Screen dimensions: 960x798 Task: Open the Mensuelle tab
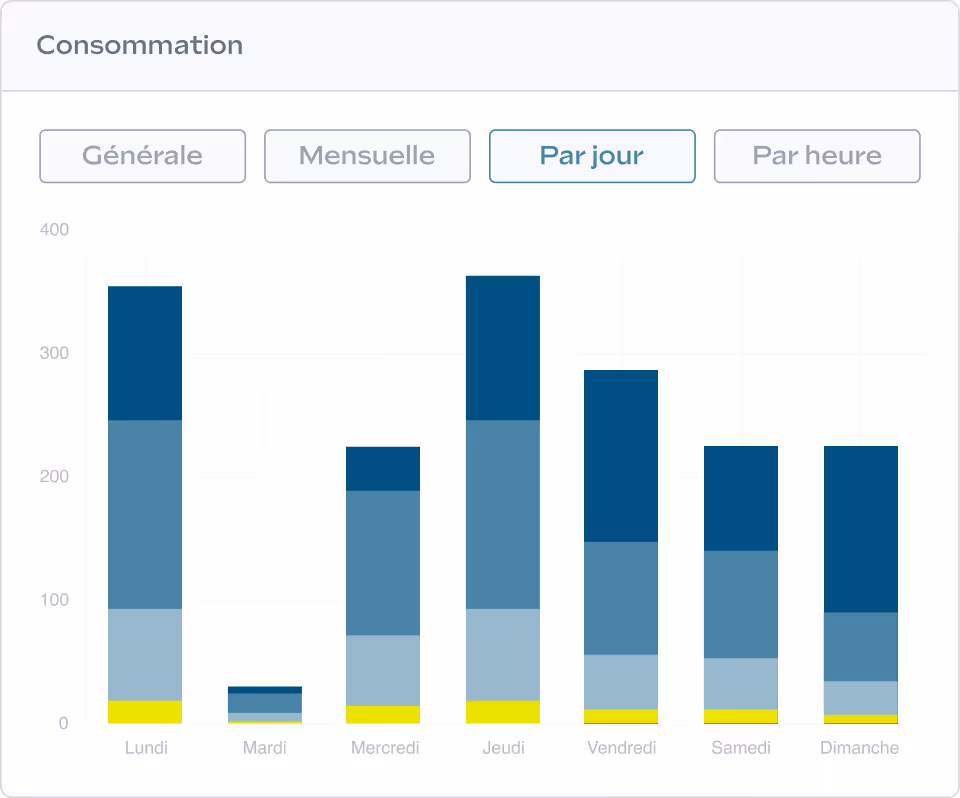tap(367, 156)
